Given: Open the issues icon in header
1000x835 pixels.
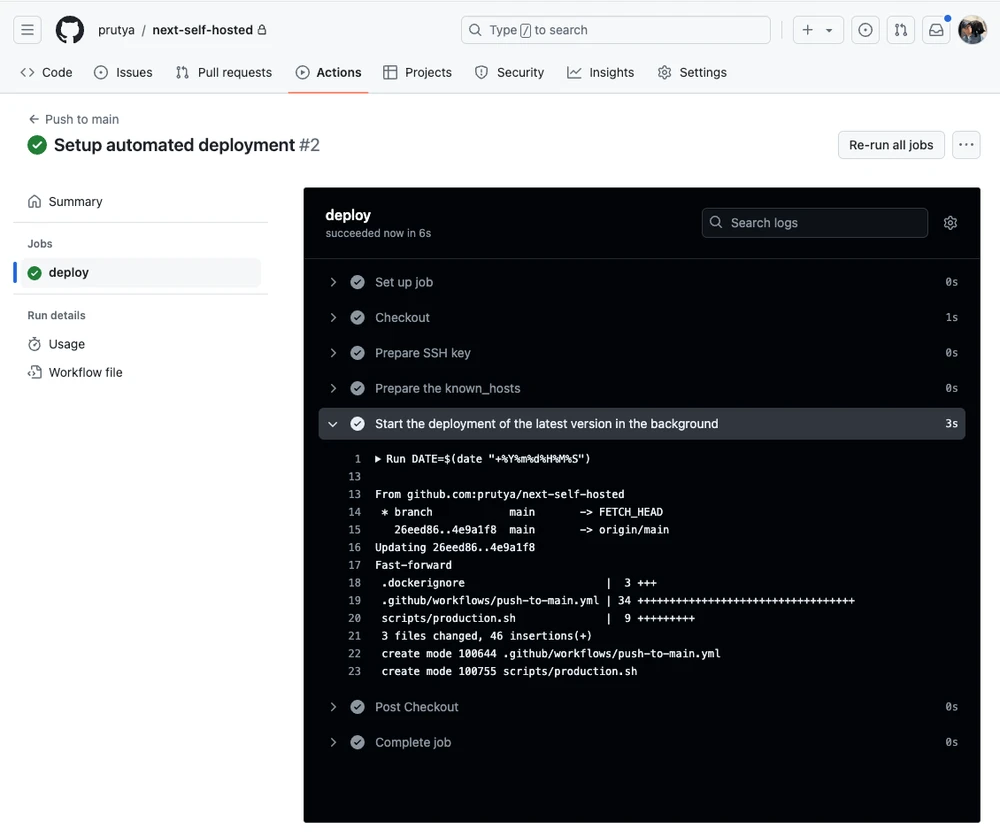Looking at the screenshot, I should [x=865, y=30].
